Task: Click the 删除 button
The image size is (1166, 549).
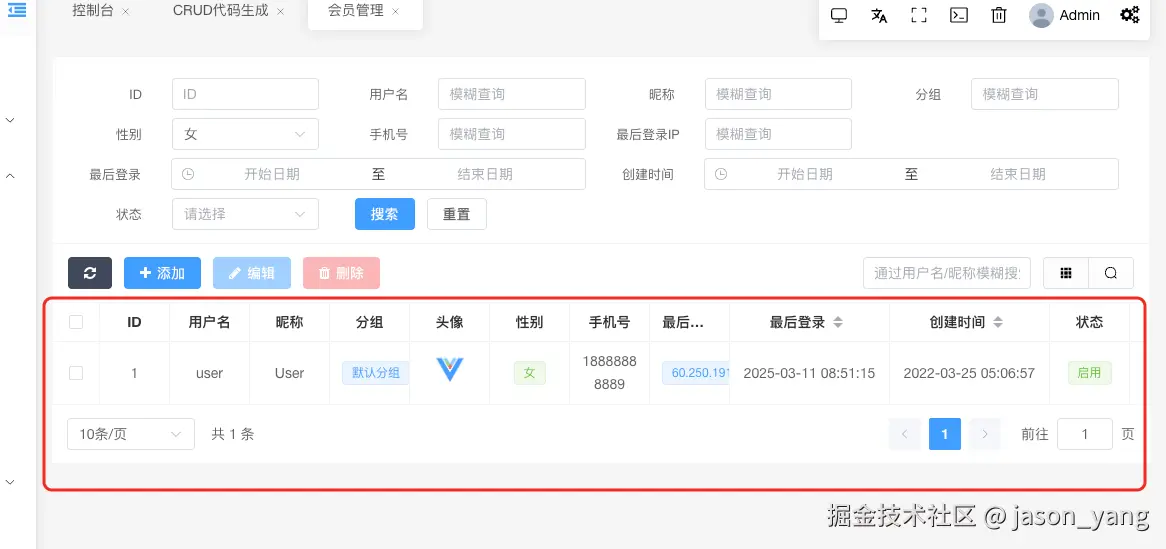Action: tap(341, 273)
